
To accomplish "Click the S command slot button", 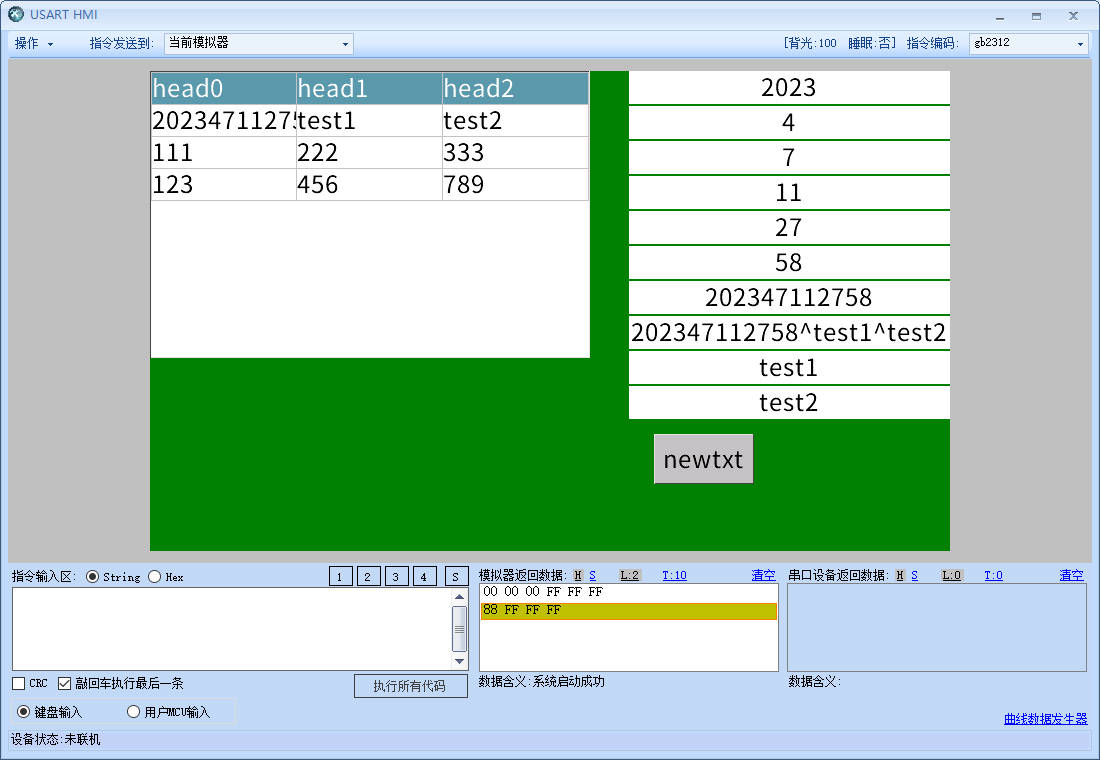I will click(456, 576).
